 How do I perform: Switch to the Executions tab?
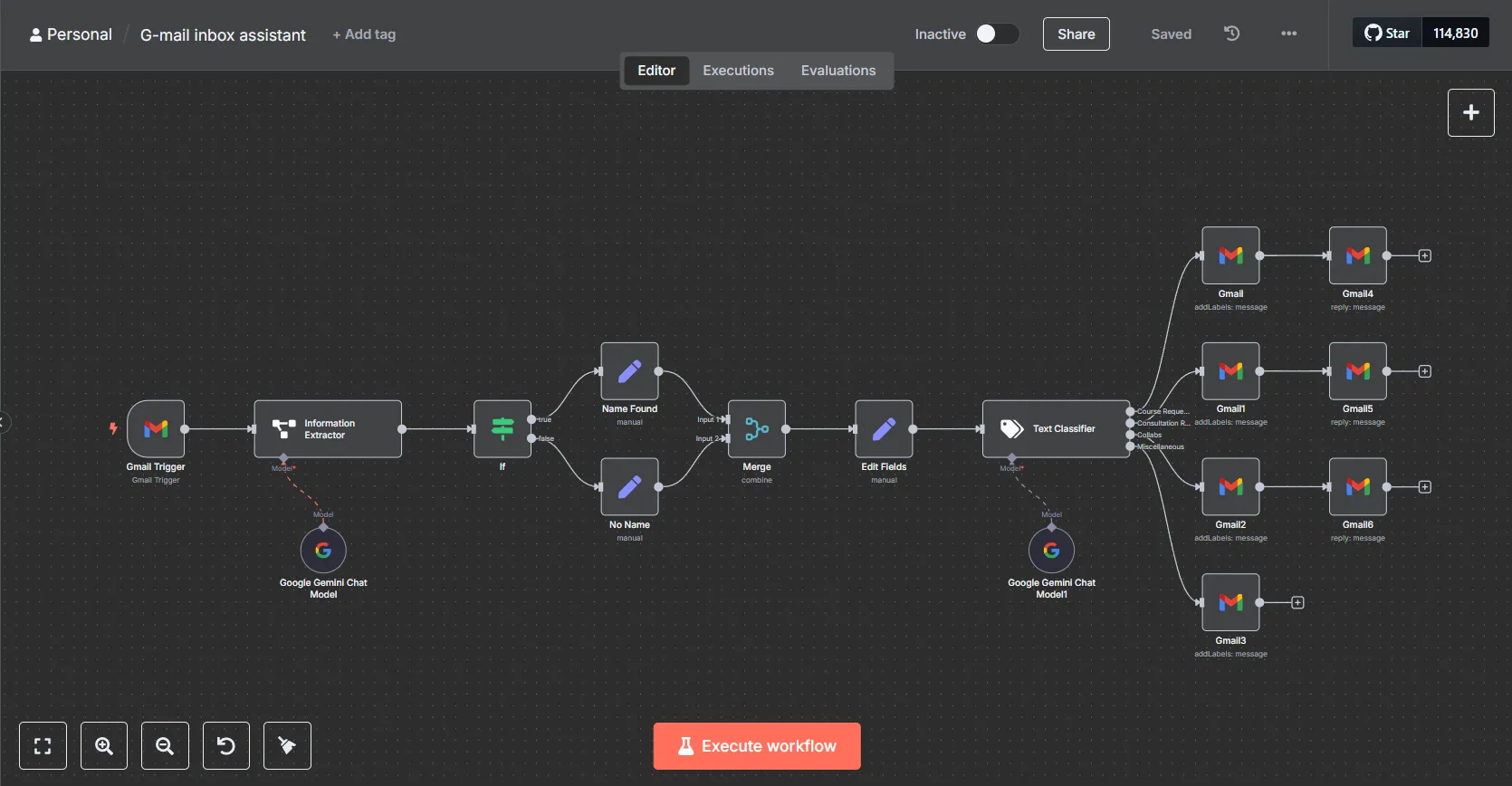(x=738, y=71)
